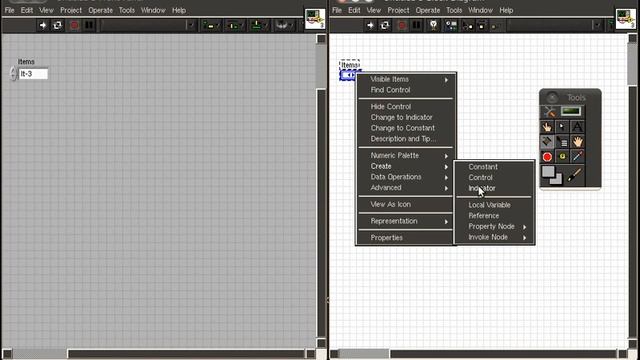
Task: Toggle Highlight Execution light bulb
Action: tap(433, 25)
